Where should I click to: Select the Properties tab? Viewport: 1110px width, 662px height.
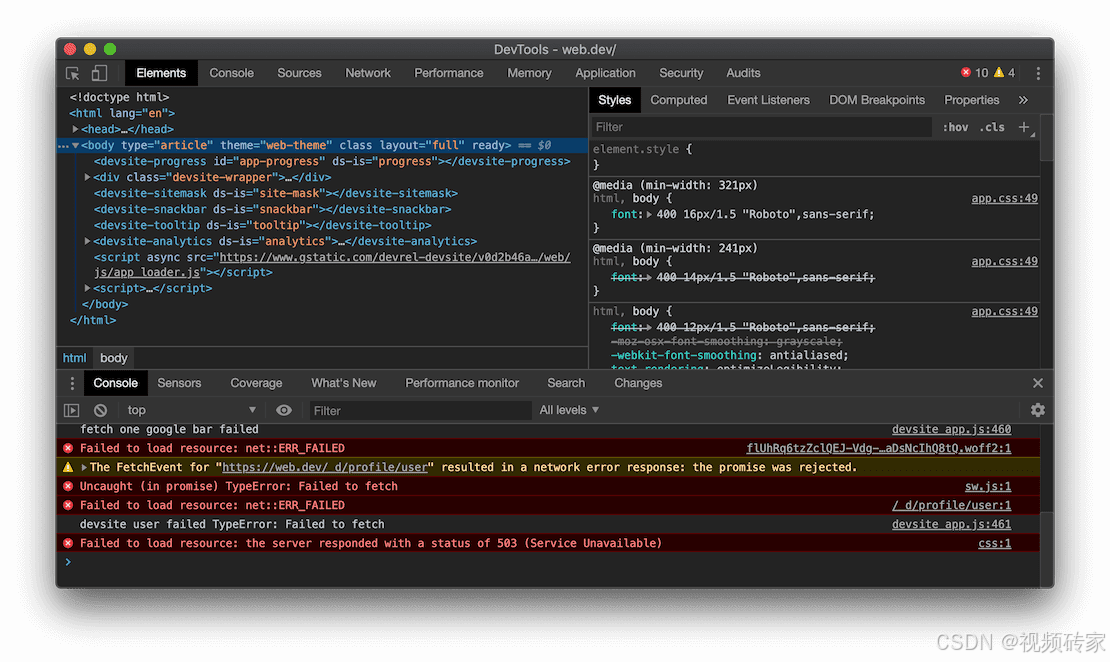click(971, 100)
